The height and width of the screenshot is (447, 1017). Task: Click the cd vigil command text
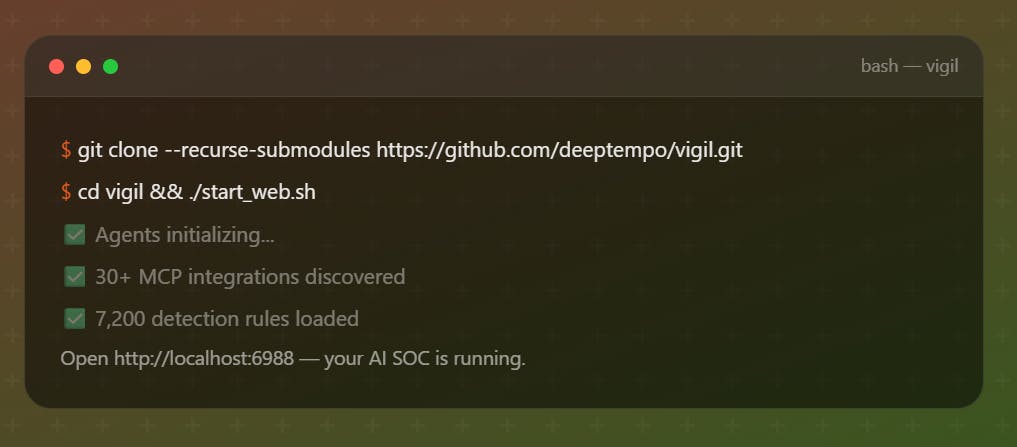click(111, 192)
